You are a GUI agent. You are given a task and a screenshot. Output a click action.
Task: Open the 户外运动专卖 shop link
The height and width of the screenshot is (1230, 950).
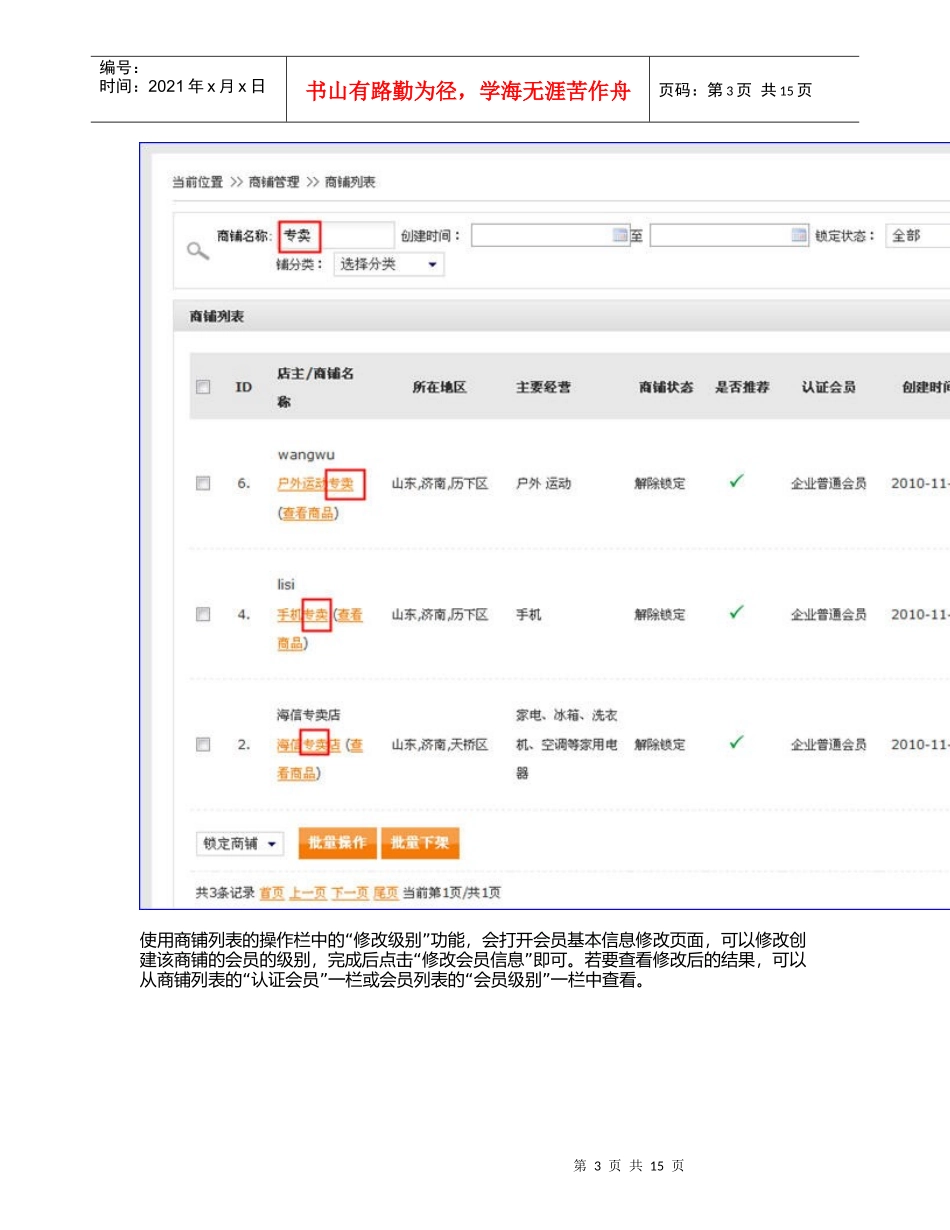315,484
